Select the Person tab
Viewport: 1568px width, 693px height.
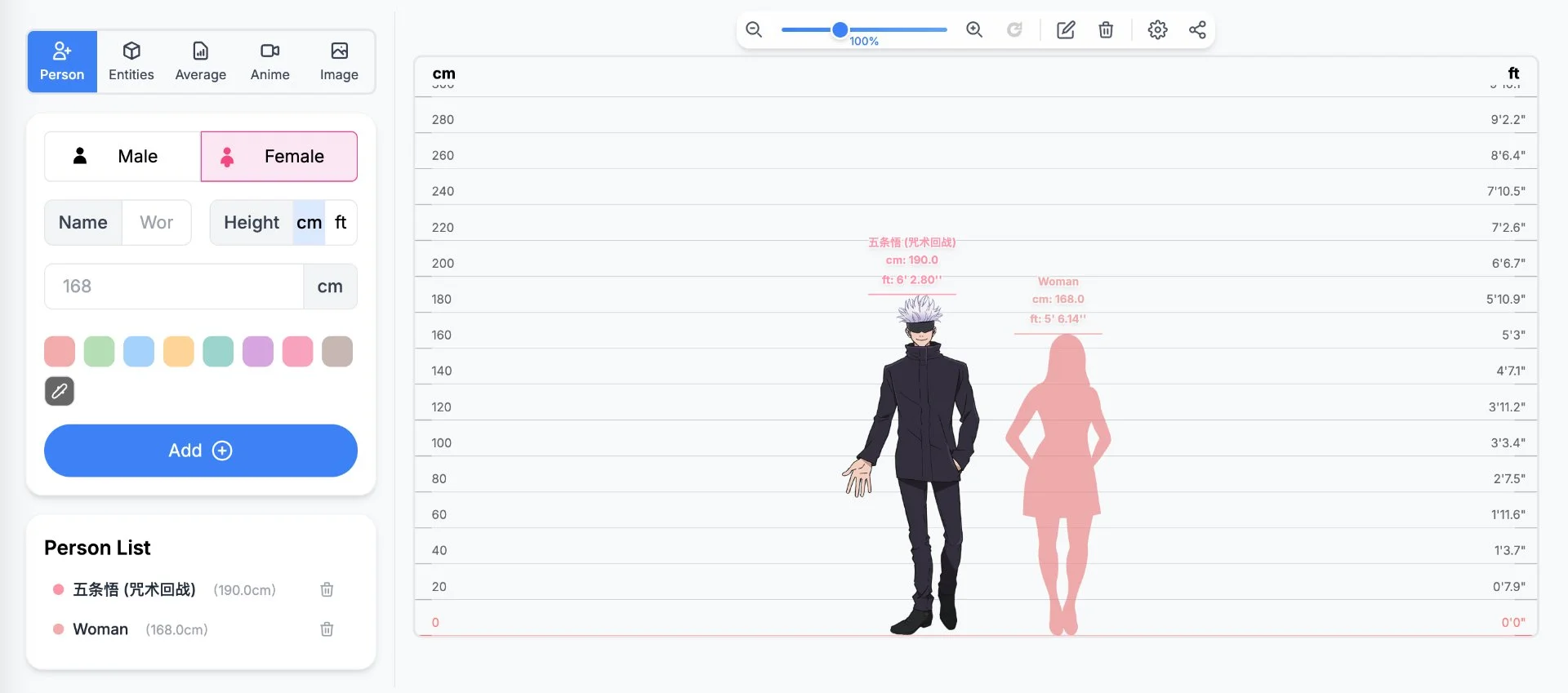[x=62, y=62]
